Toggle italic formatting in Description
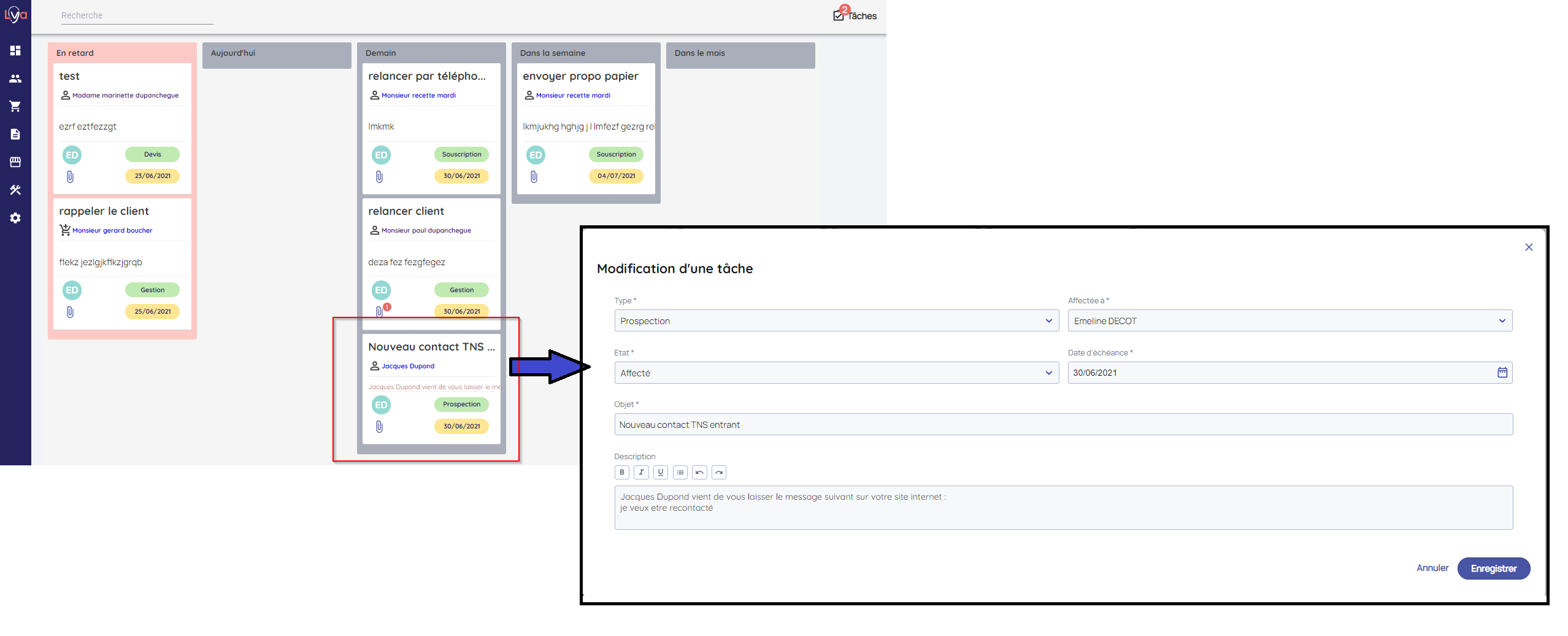1568x636 pixels. (641, 472)
